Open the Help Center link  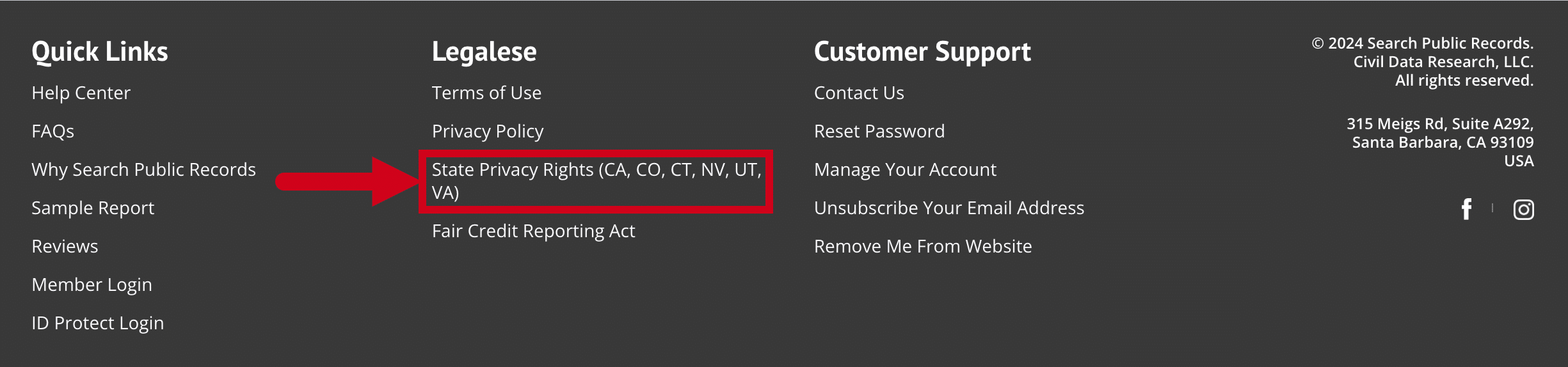(81, 93)
